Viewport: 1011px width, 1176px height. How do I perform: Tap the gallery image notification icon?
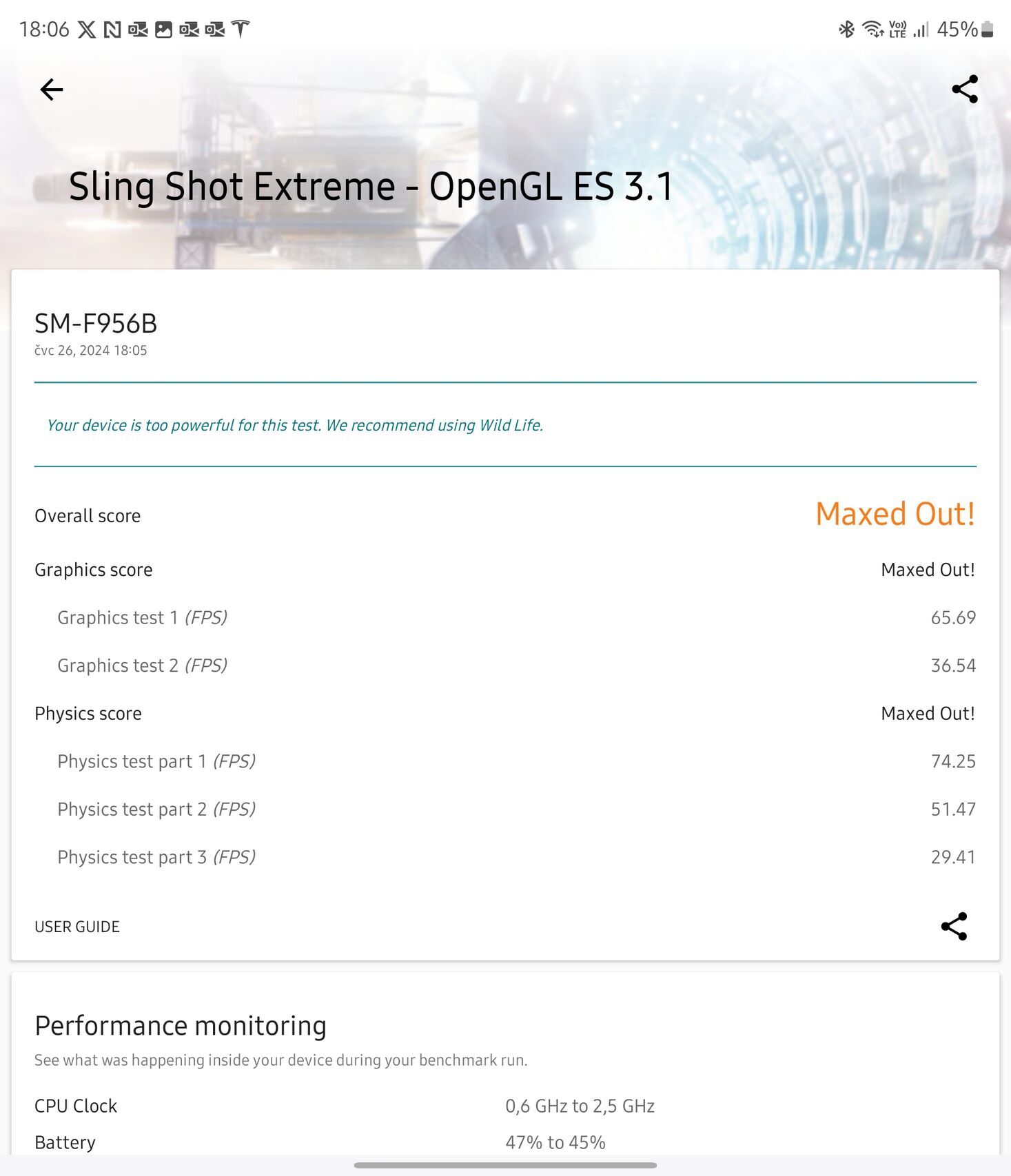coord(163,30)
